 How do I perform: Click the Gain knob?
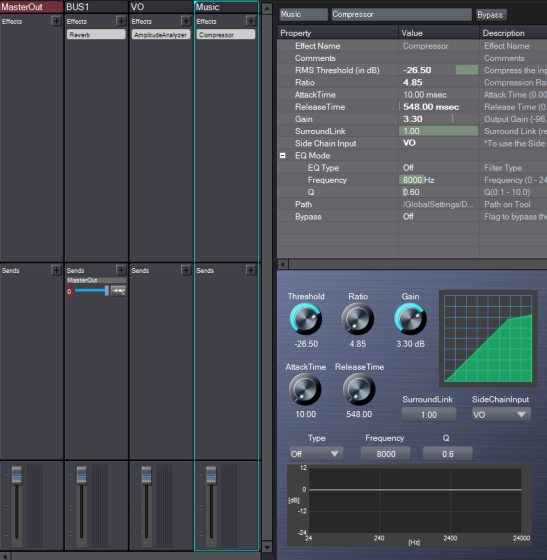click(411, 319)
